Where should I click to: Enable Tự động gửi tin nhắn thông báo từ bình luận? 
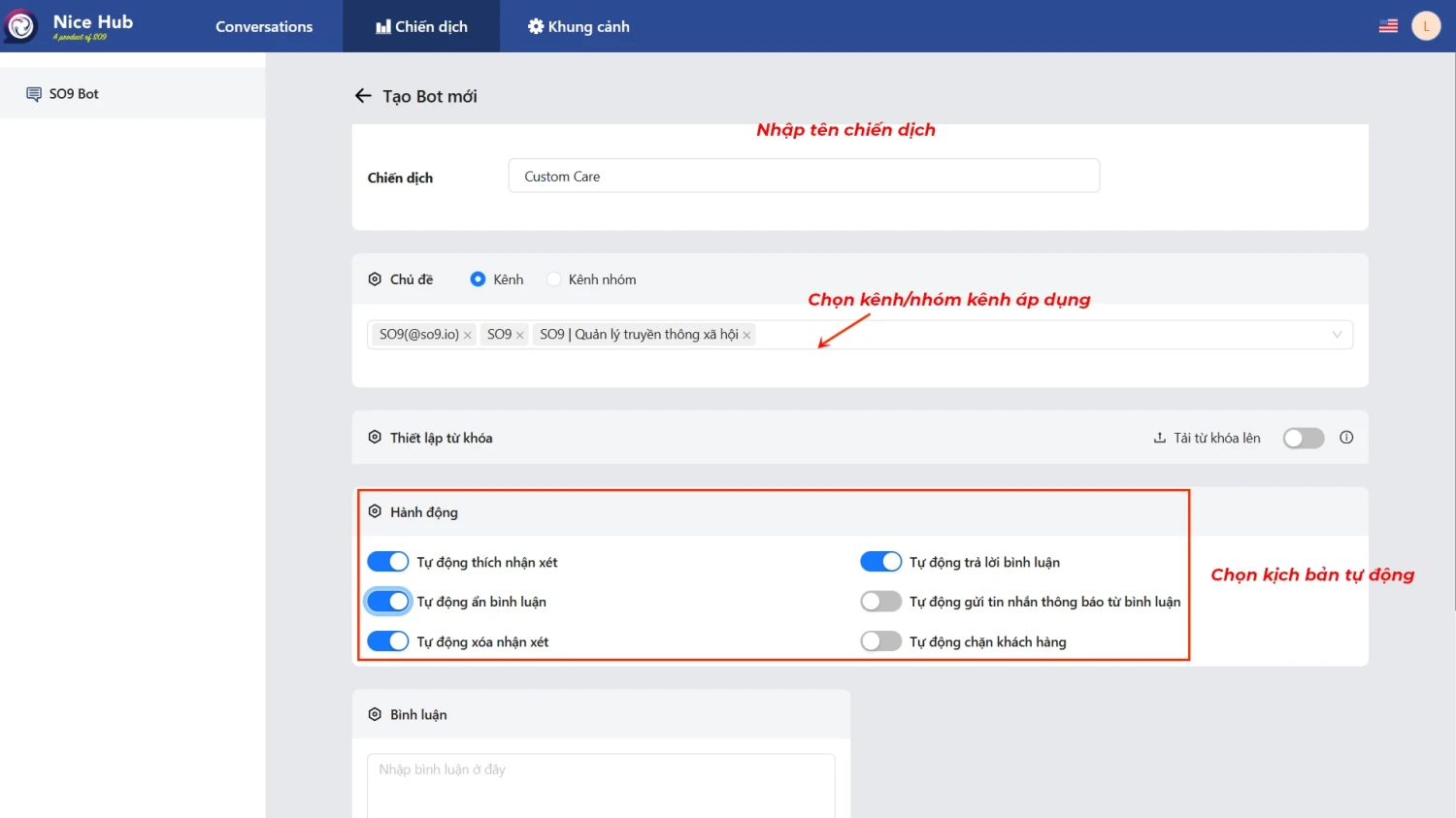pos(881,602)
